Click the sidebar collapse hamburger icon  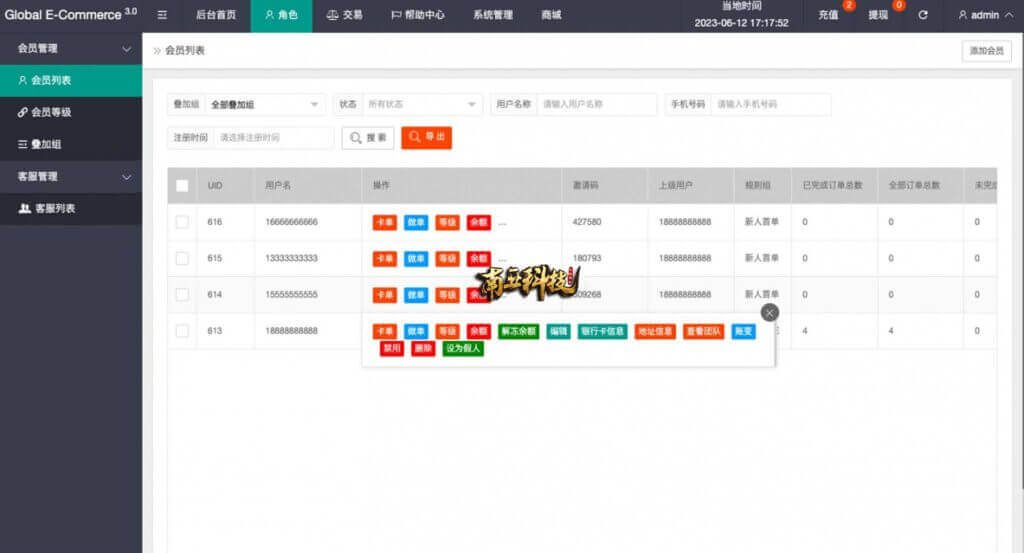coord(162,15)
